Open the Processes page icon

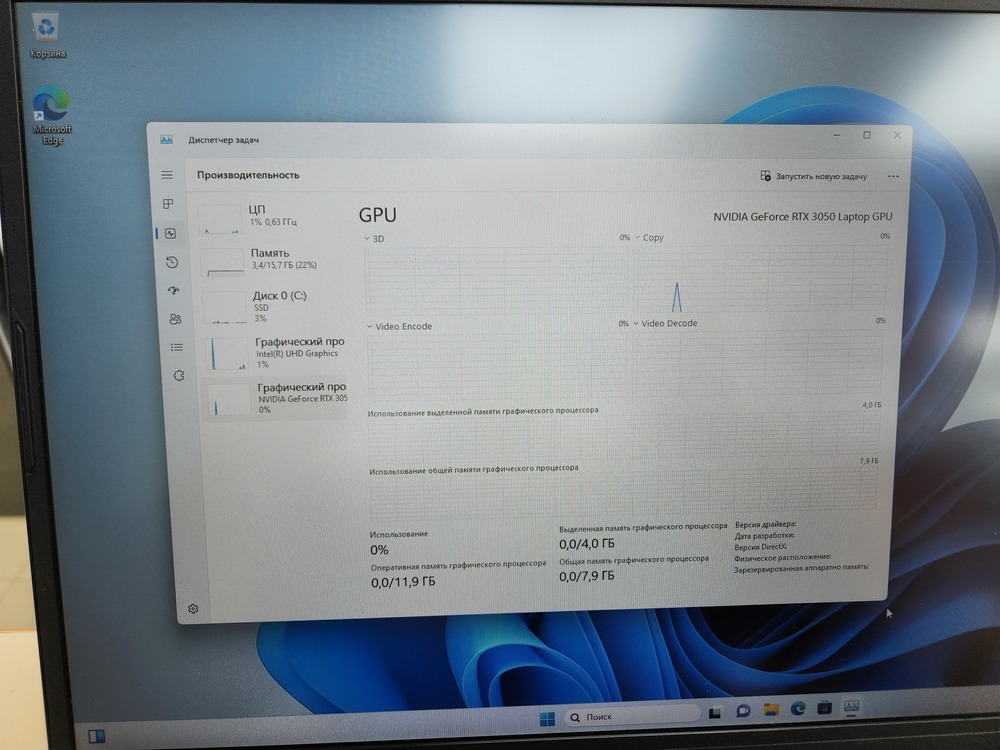click(168, 204)
